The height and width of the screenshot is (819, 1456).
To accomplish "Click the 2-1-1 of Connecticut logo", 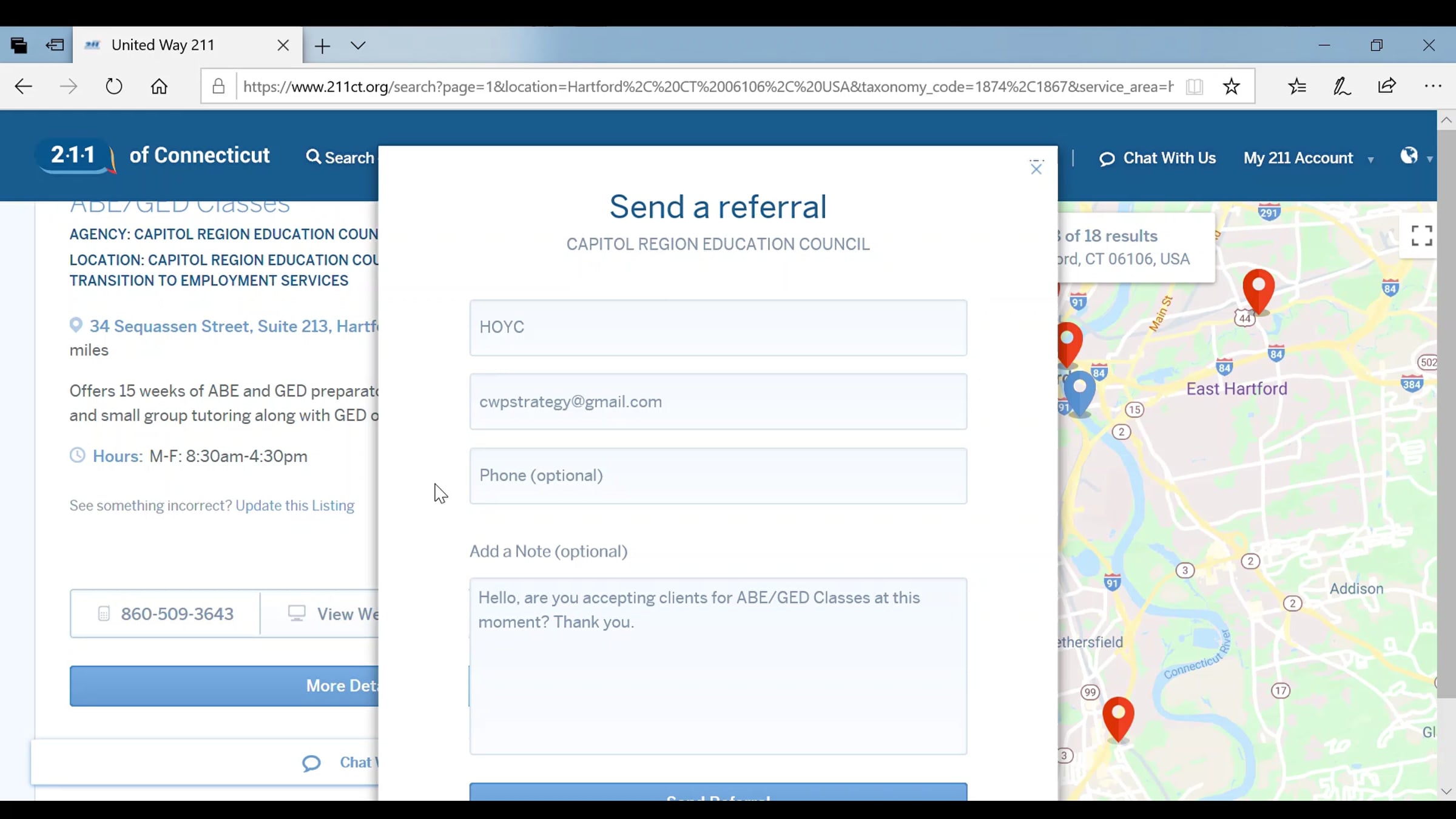I will (x=154, y=157).
